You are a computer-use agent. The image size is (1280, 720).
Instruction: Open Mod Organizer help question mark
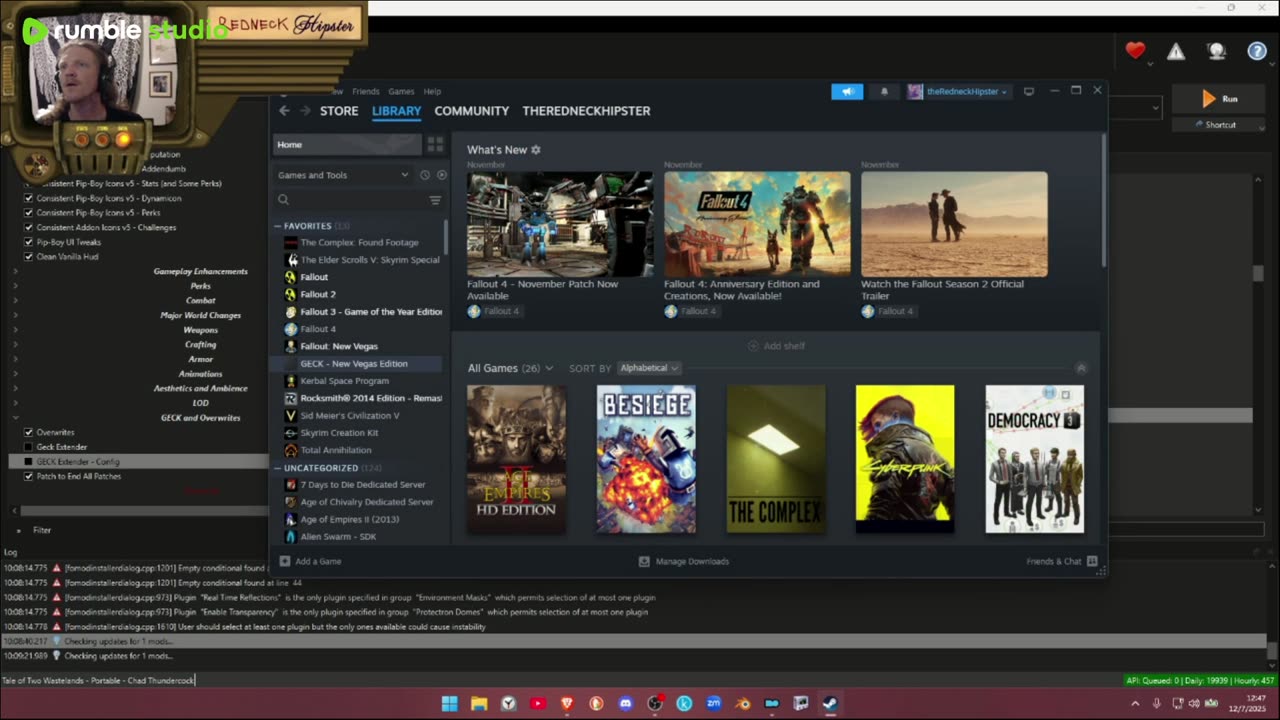click(1257, 51)
